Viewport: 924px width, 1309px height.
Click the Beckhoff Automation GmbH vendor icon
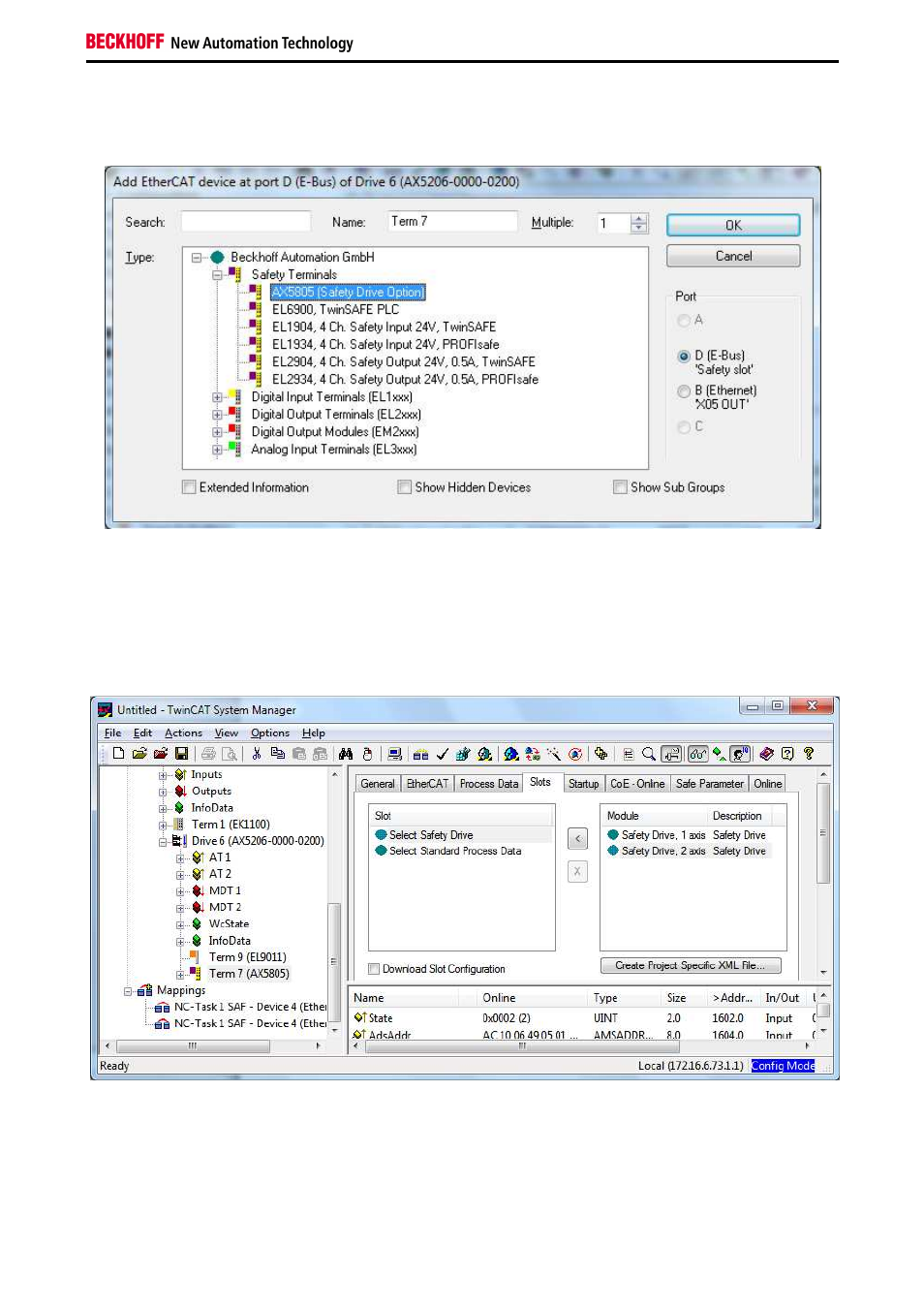click(x=218, y=257)
